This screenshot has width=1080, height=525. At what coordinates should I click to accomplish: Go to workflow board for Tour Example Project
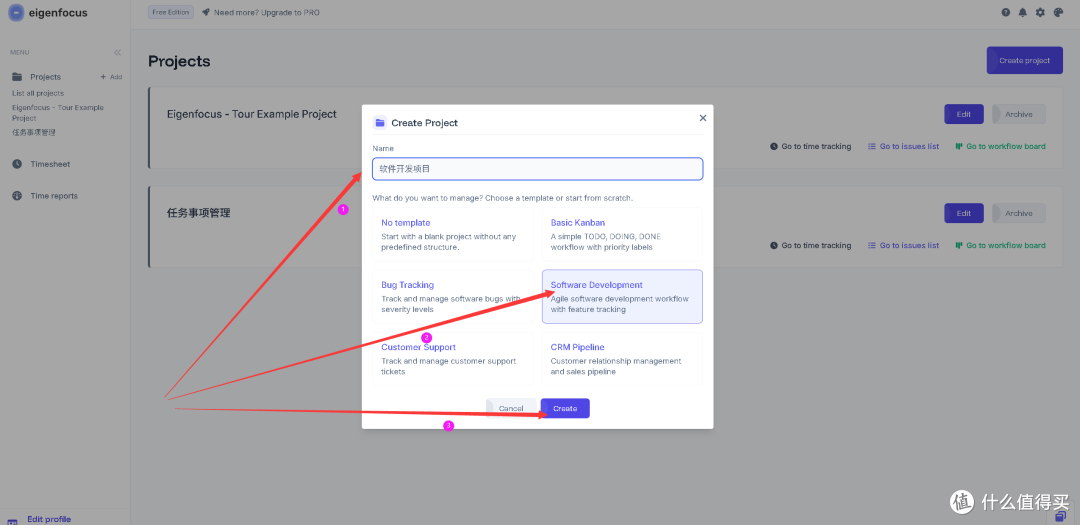tap(1000, 146)
